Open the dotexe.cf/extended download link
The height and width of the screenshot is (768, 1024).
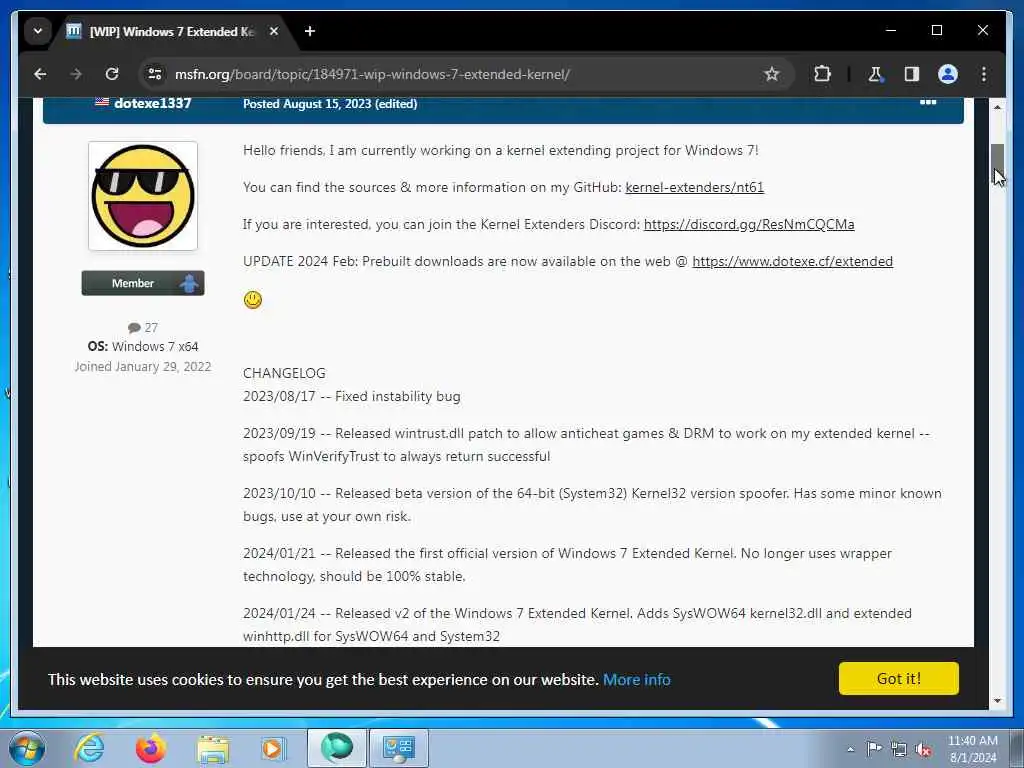pos(792,261)
